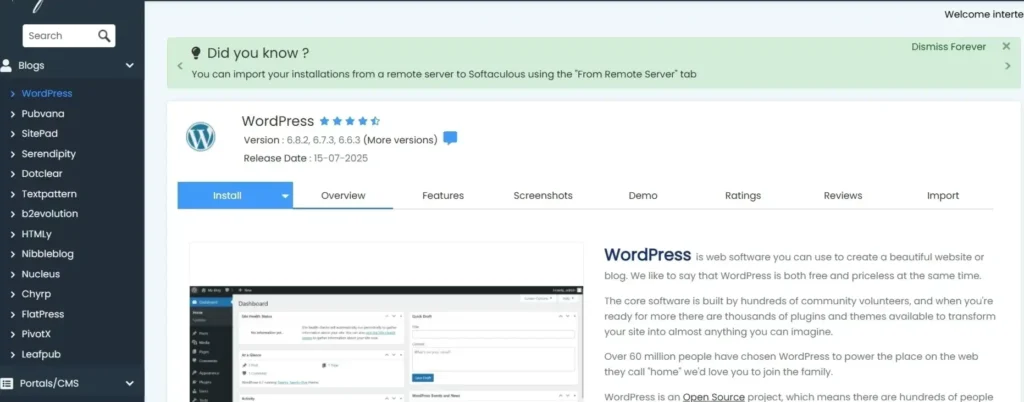
Task: Click the Install button
Action: pyautogui.click(x=227, y=196)
